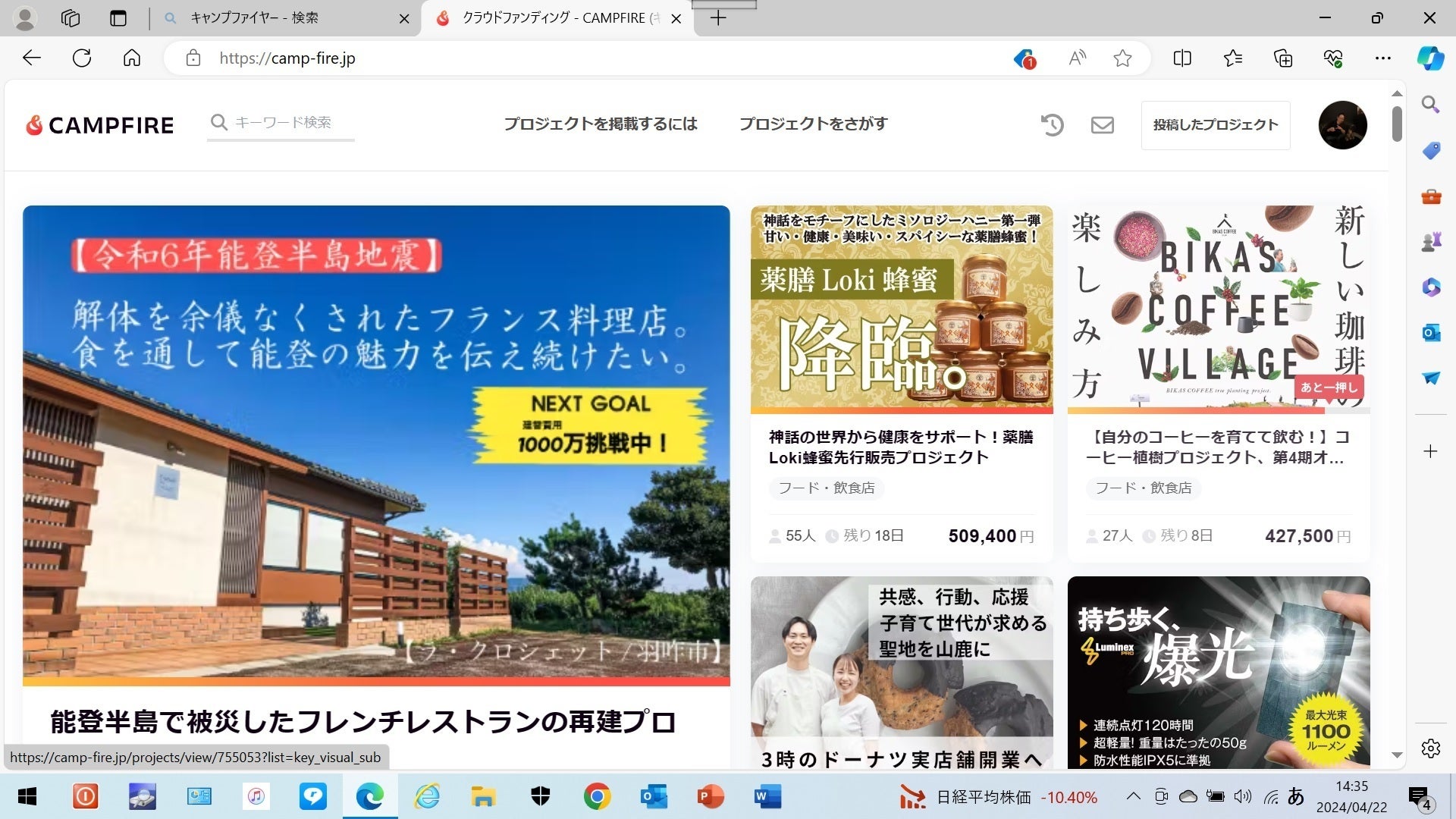This screenshot has height=819, width=1456.
Task: Open the user profile avatar
Action: pyautogui.click(x=1342, y=125)
